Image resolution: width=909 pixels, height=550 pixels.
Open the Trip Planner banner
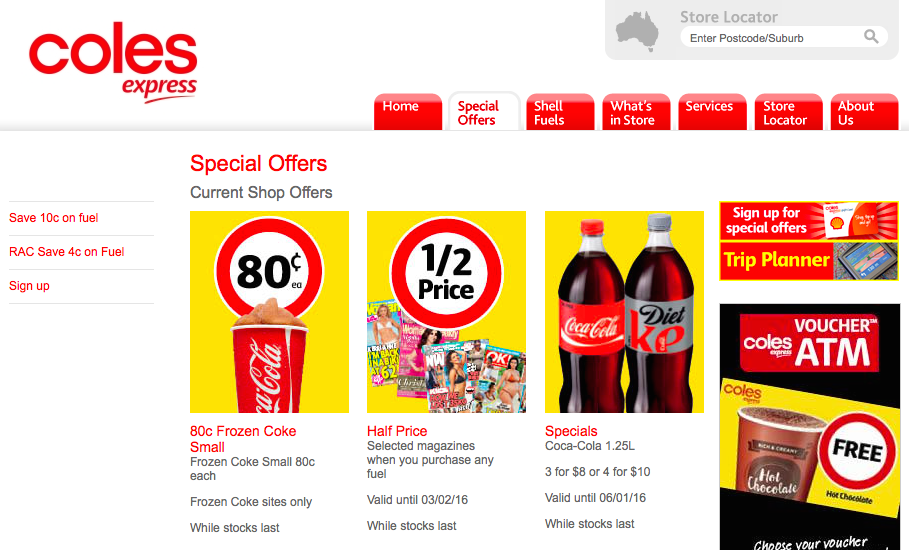pos(809,261)
